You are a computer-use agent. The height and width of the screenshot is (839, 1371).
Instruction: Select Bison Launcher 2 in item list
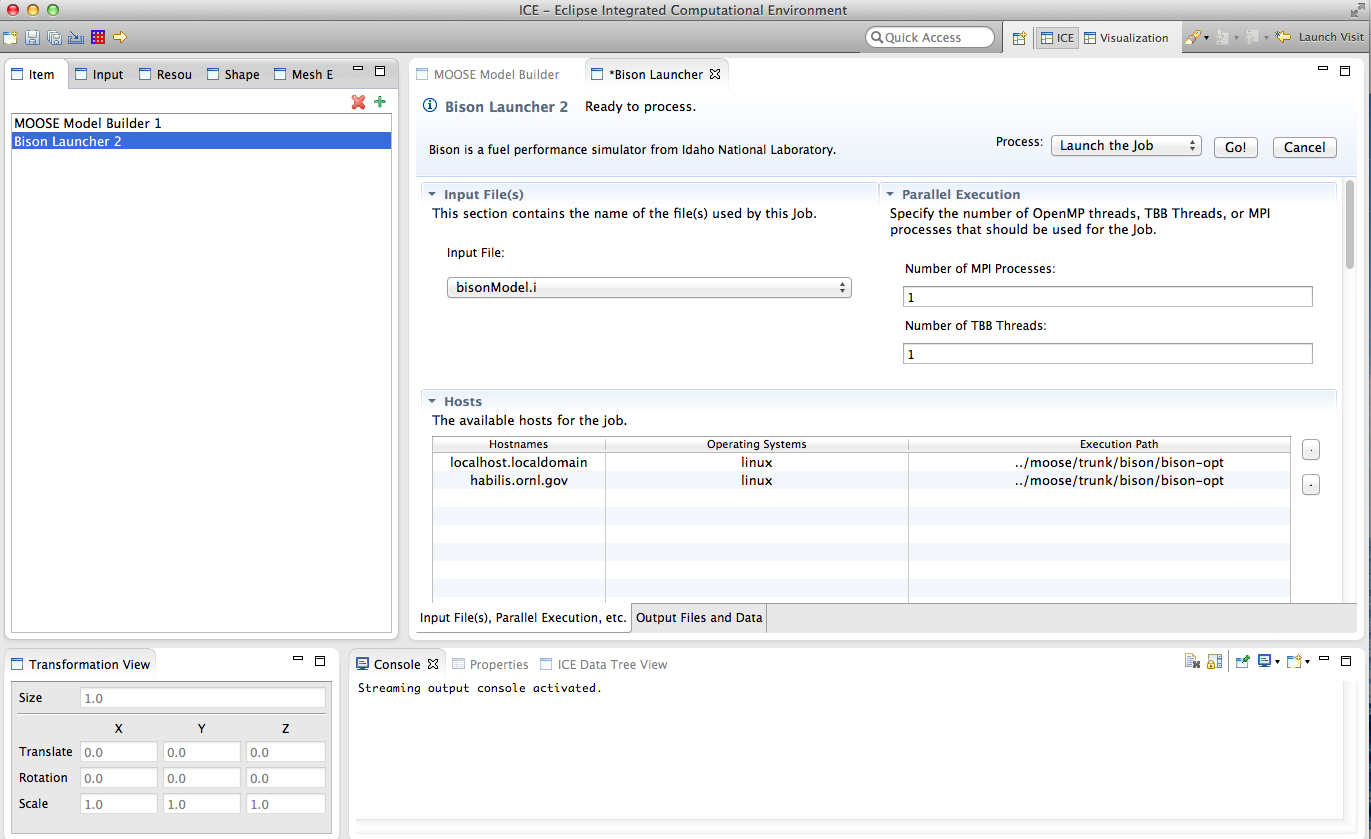tap(200, 141)
